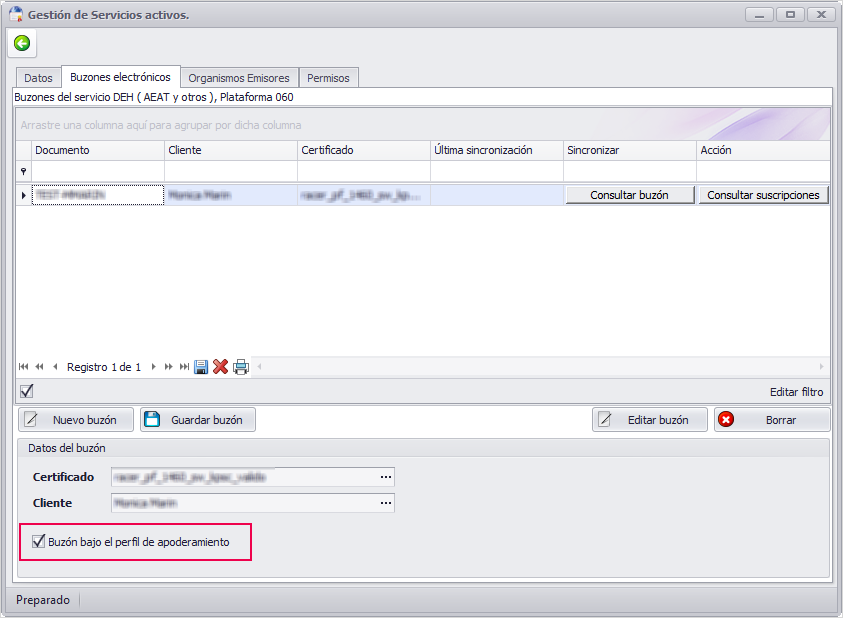Click the filter row pin icon
The image size is (843, 618).
(24, 172)
